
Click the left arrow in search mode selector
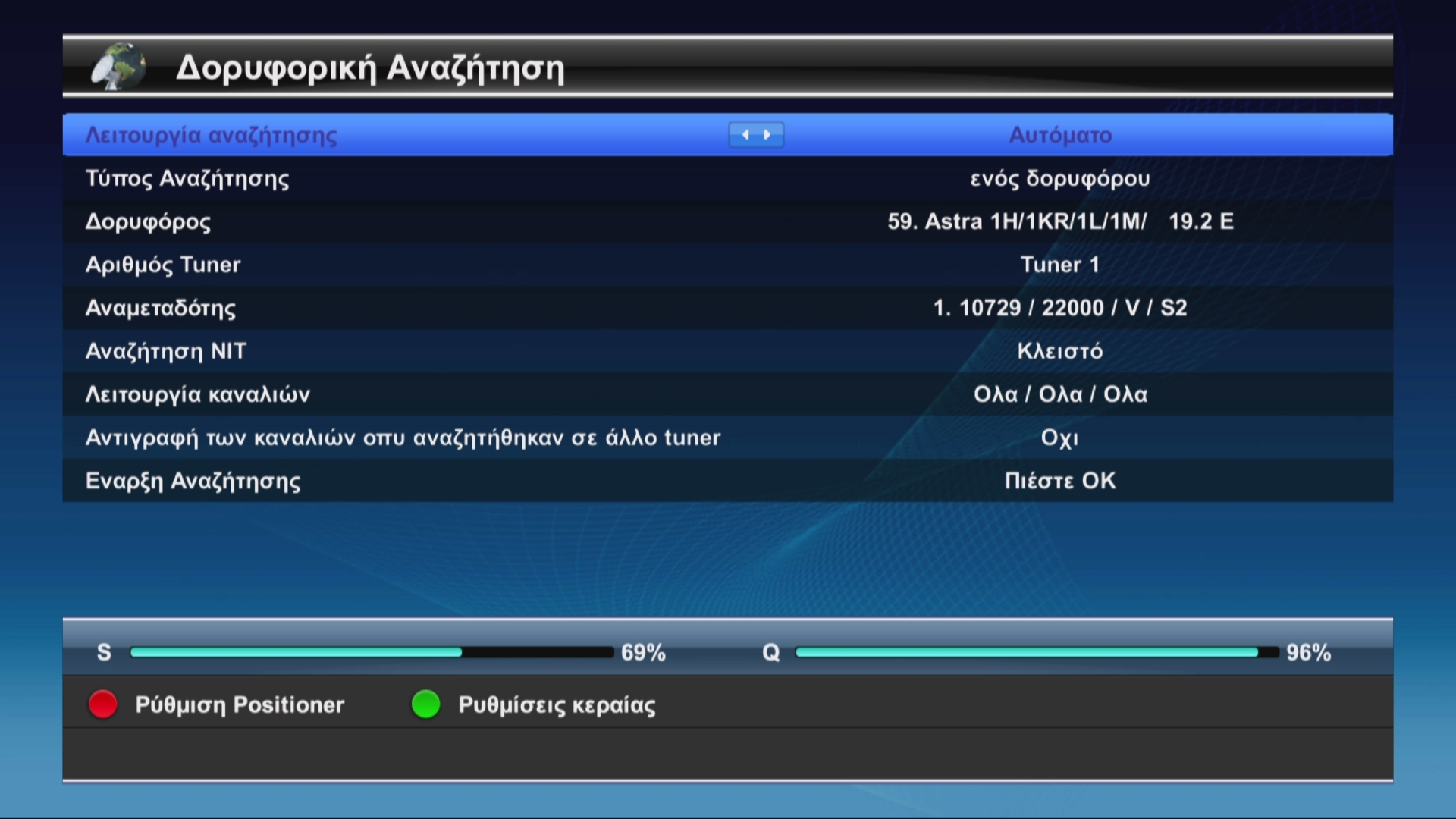(745, 135)
